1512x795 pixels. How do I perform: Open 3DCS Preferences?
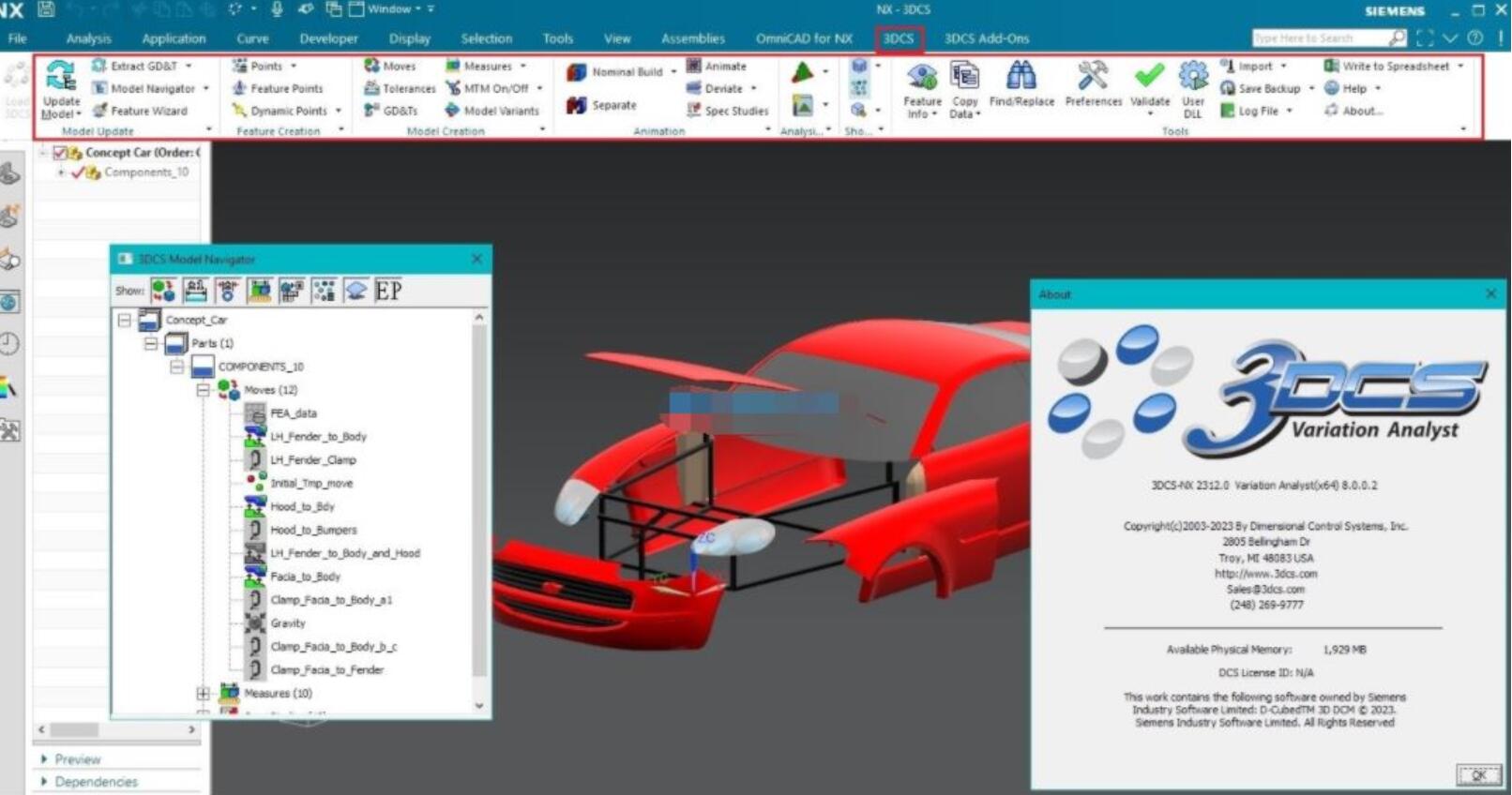pyautogui.click(x=1094, y=84)
